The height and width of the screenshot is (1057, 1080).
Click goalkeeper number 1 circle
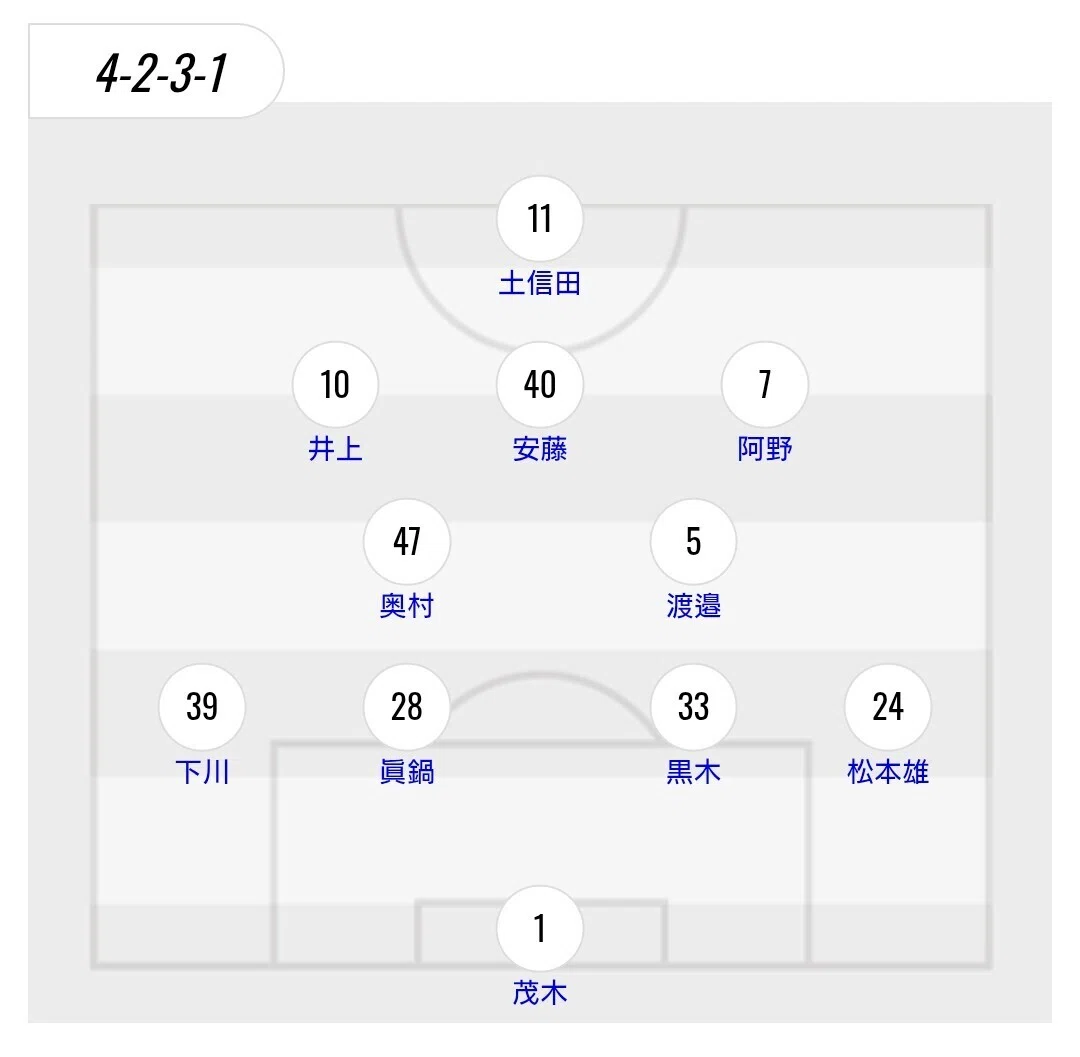point(539,928)
